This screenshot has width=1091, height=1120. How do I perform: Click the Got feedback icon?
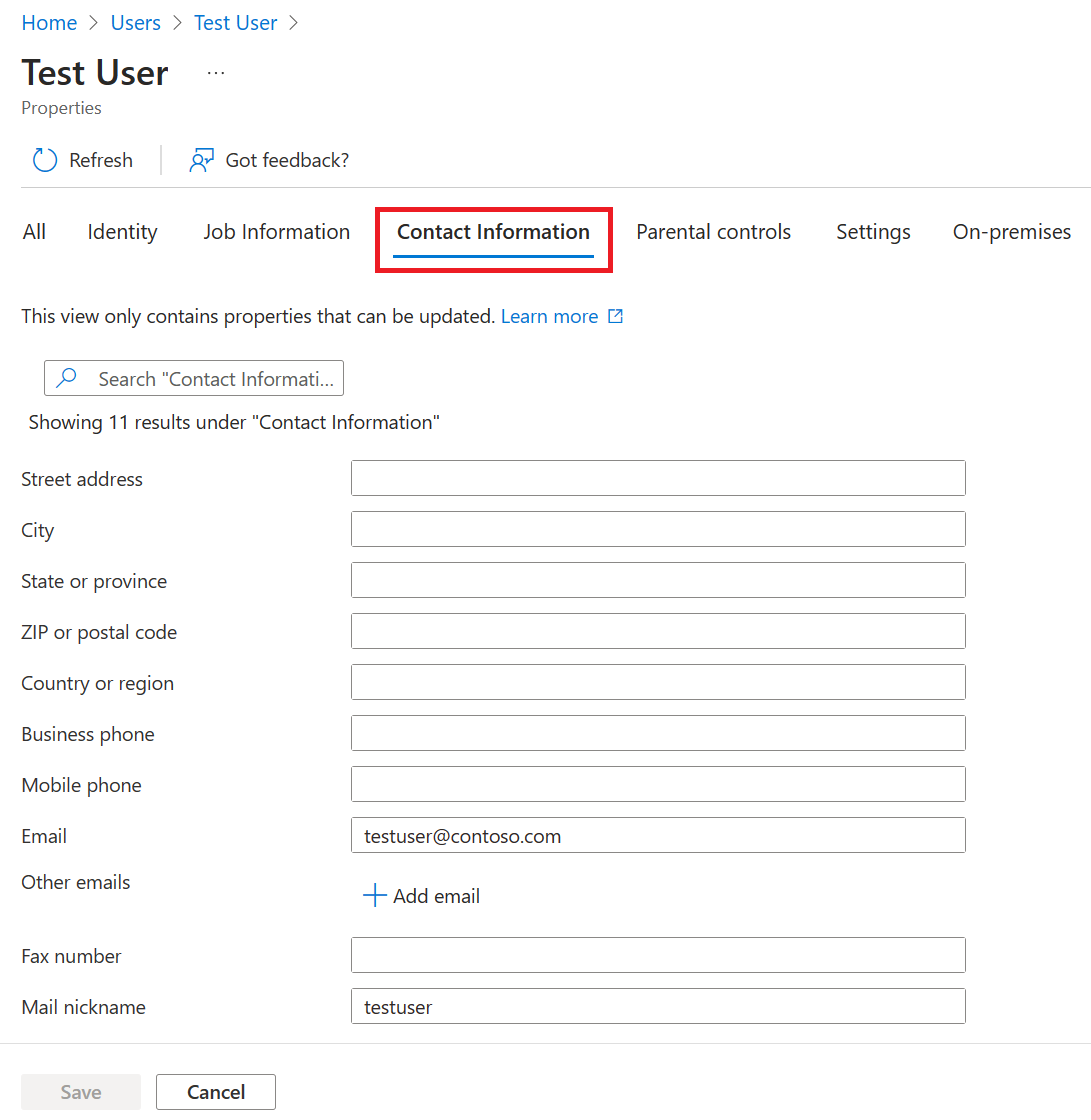pyautogui.click(x=201, y=160)
